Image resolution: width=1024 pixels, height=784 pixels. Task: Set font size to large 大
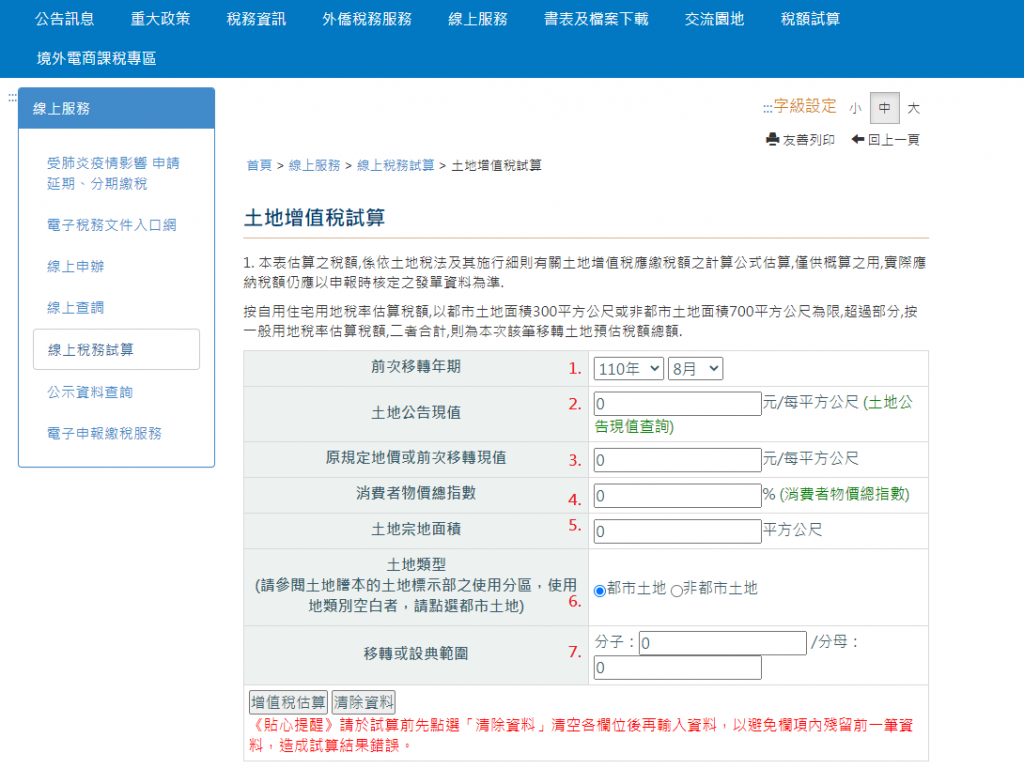pyautogui.click(x=913, y=108)
